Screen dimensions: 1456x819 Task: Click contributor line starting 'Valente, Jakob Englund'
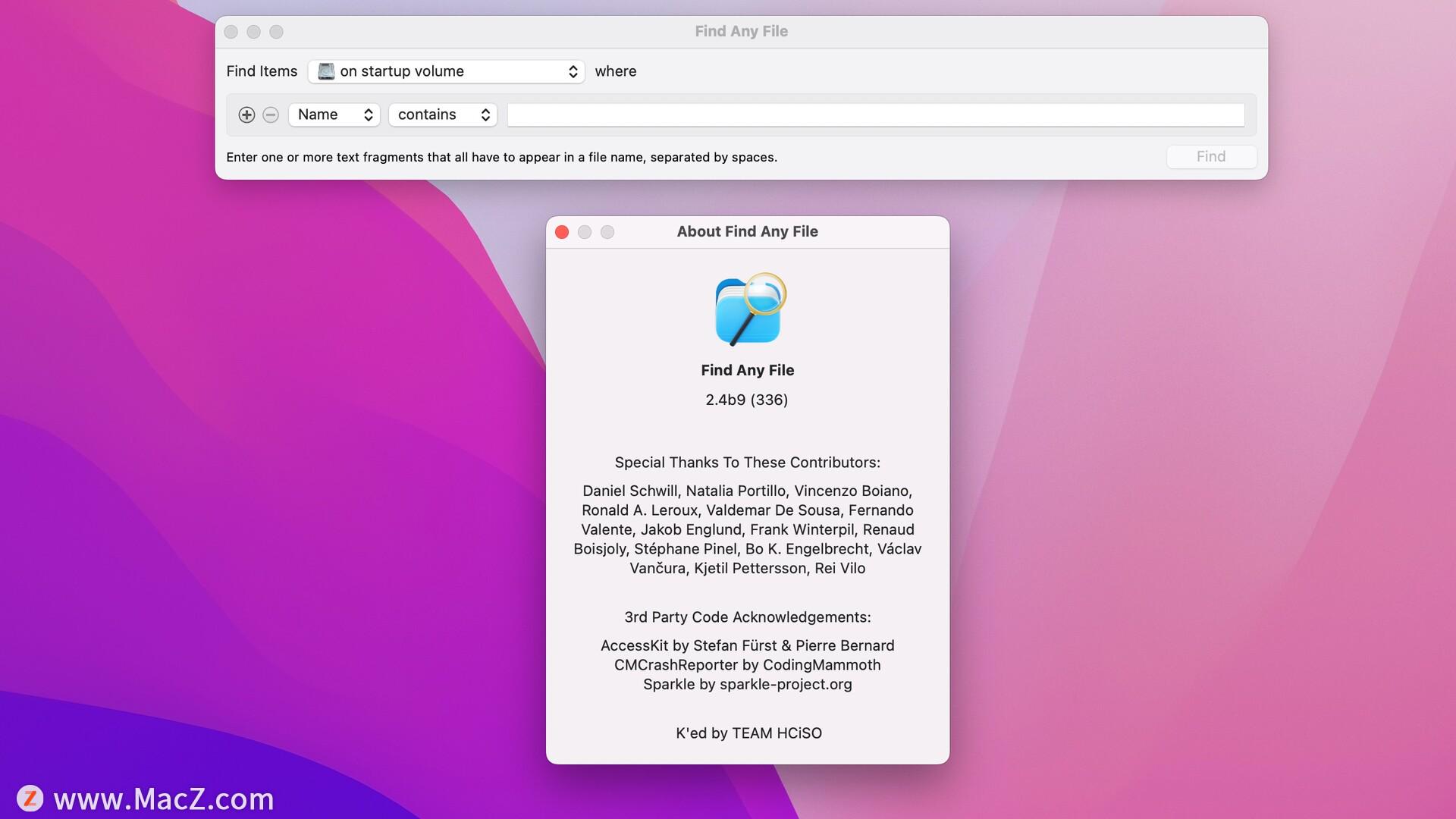[748, 529]
